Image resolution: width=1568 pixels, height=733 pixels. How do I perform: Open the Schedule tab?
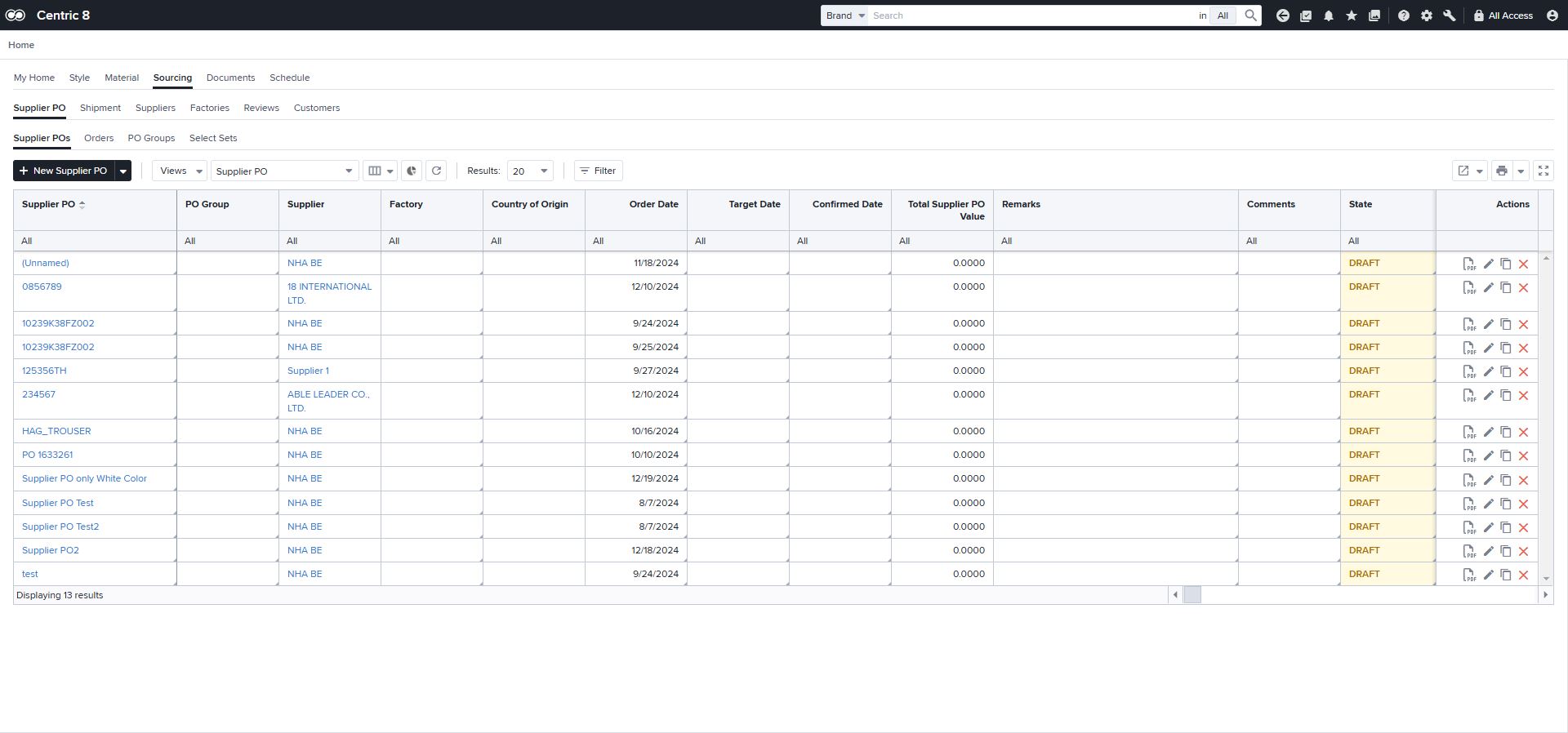click(289, 78)
